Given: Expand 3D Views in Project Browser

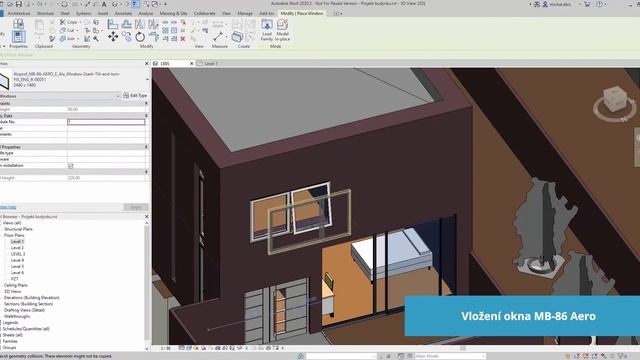Looking at the screenshot, I should (12, 291).
